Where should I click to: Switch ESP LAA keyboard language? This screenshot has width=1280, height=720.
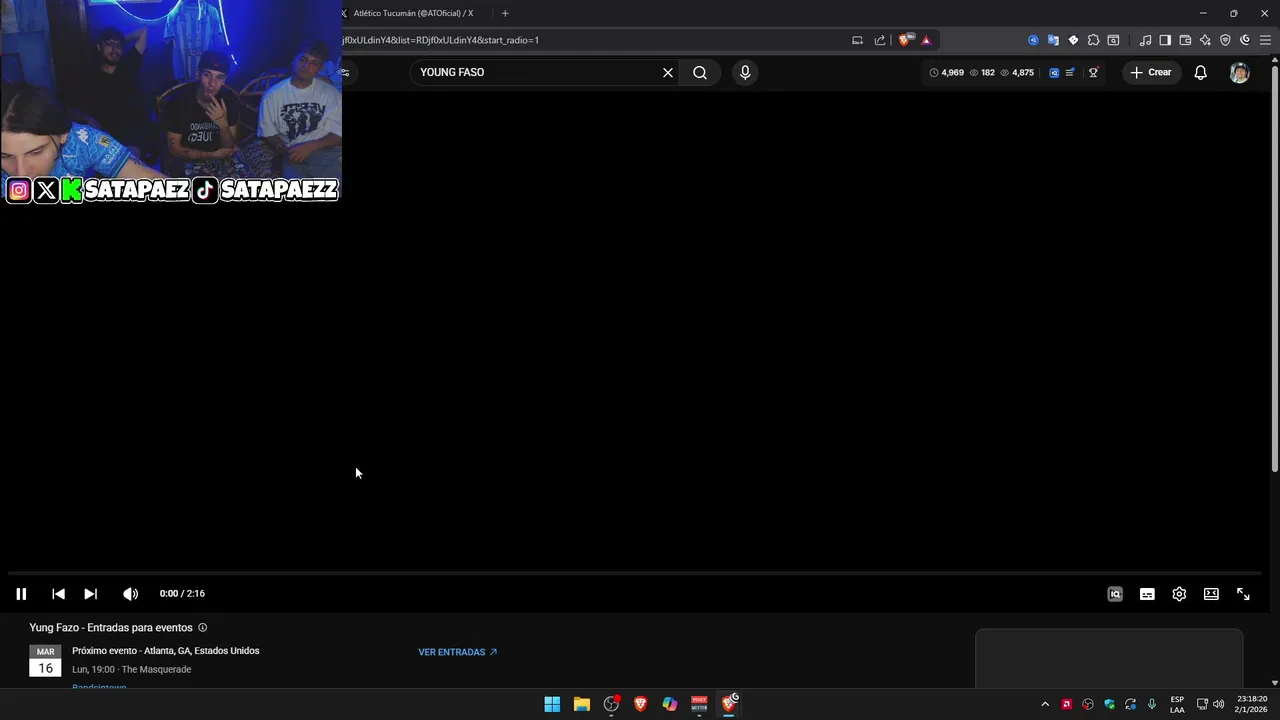tap(1177, 704)
